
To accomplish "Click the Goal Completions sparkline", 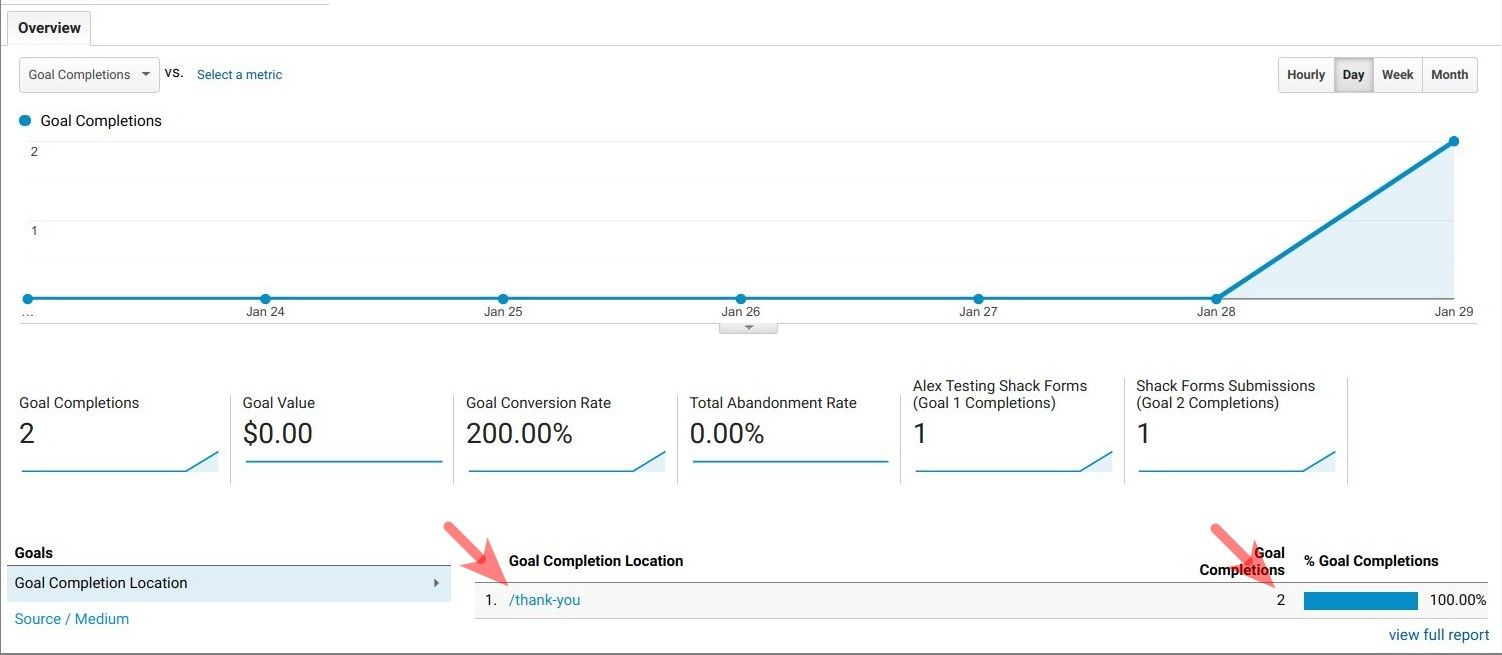I will [119, 462].
